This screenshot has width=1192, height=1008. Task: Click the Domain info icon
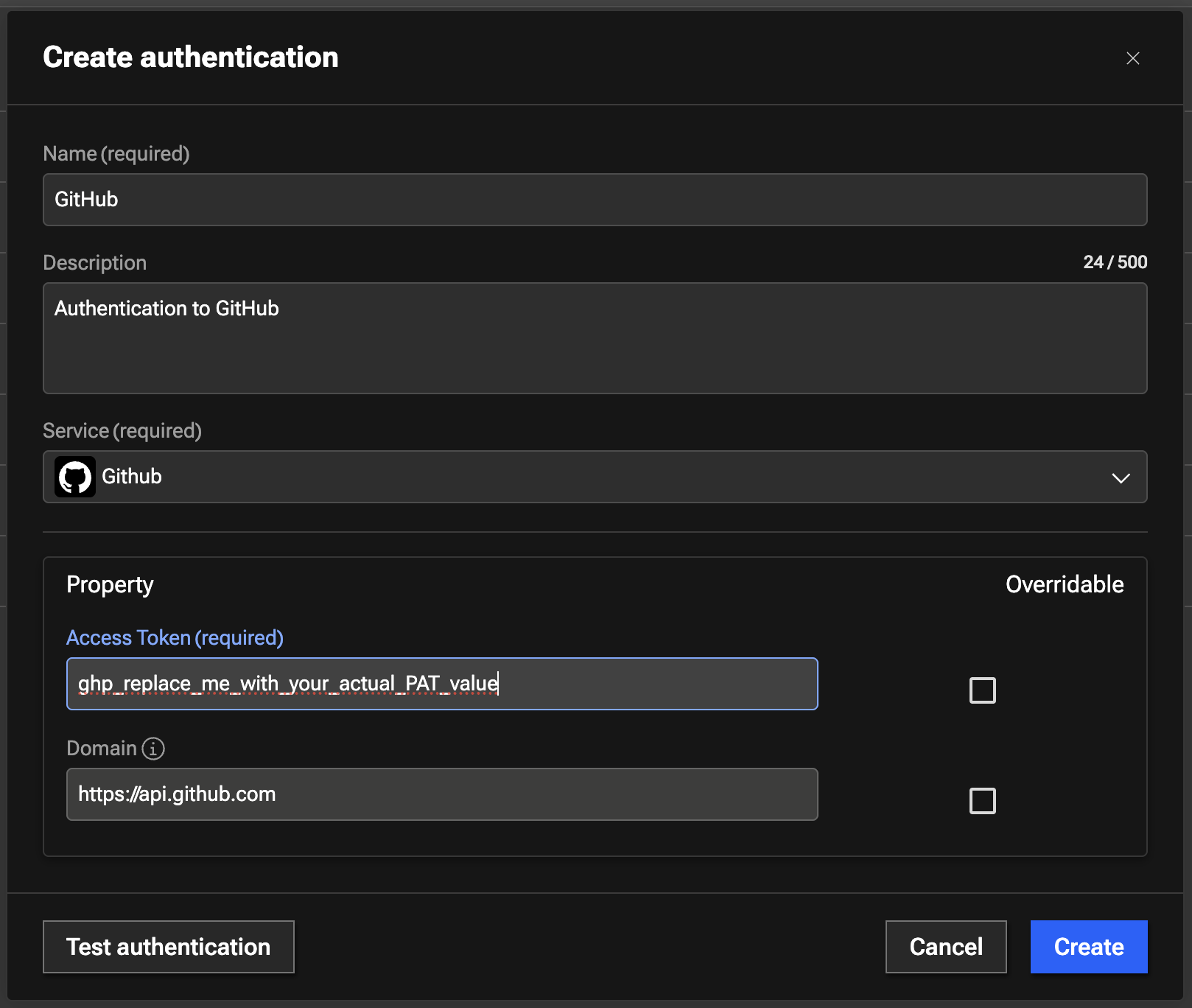[x=153, y=749]
